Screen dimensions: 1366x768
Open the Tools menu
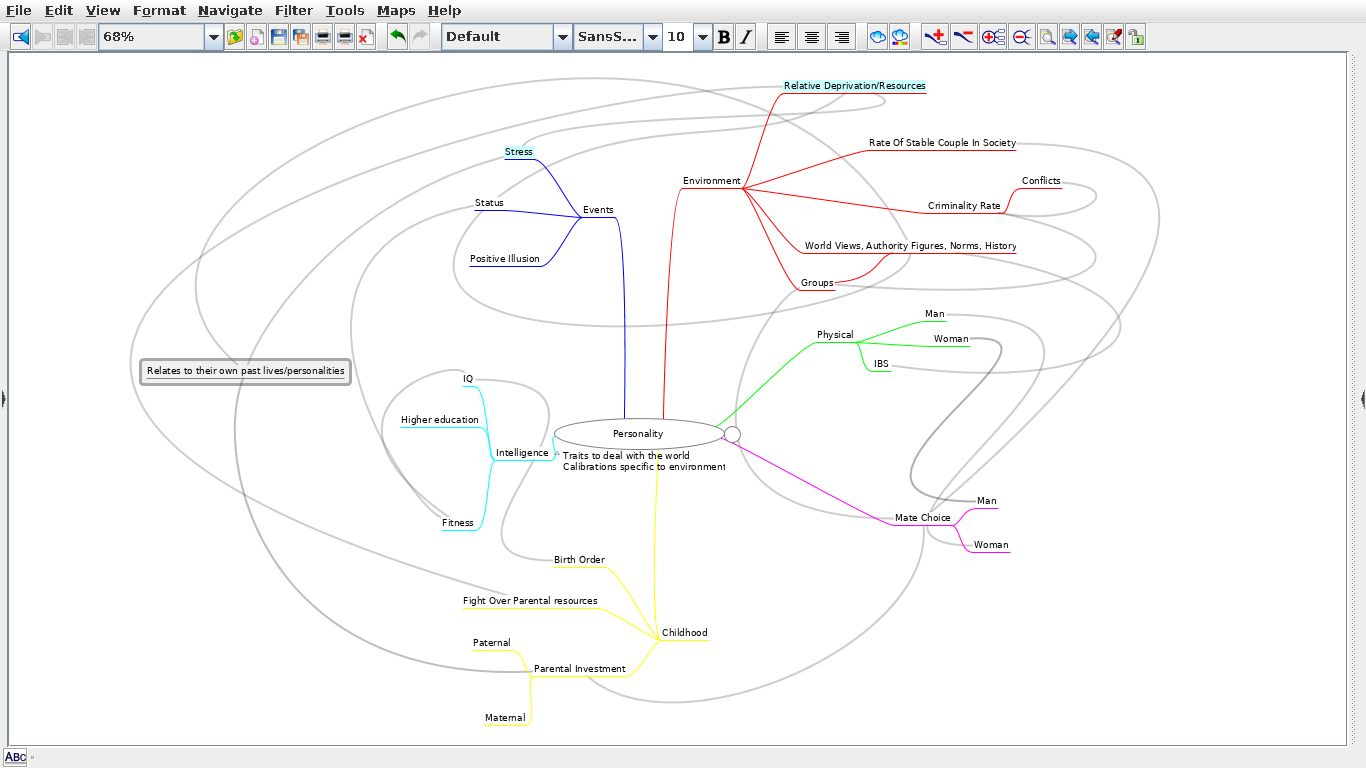pos(345,11)
